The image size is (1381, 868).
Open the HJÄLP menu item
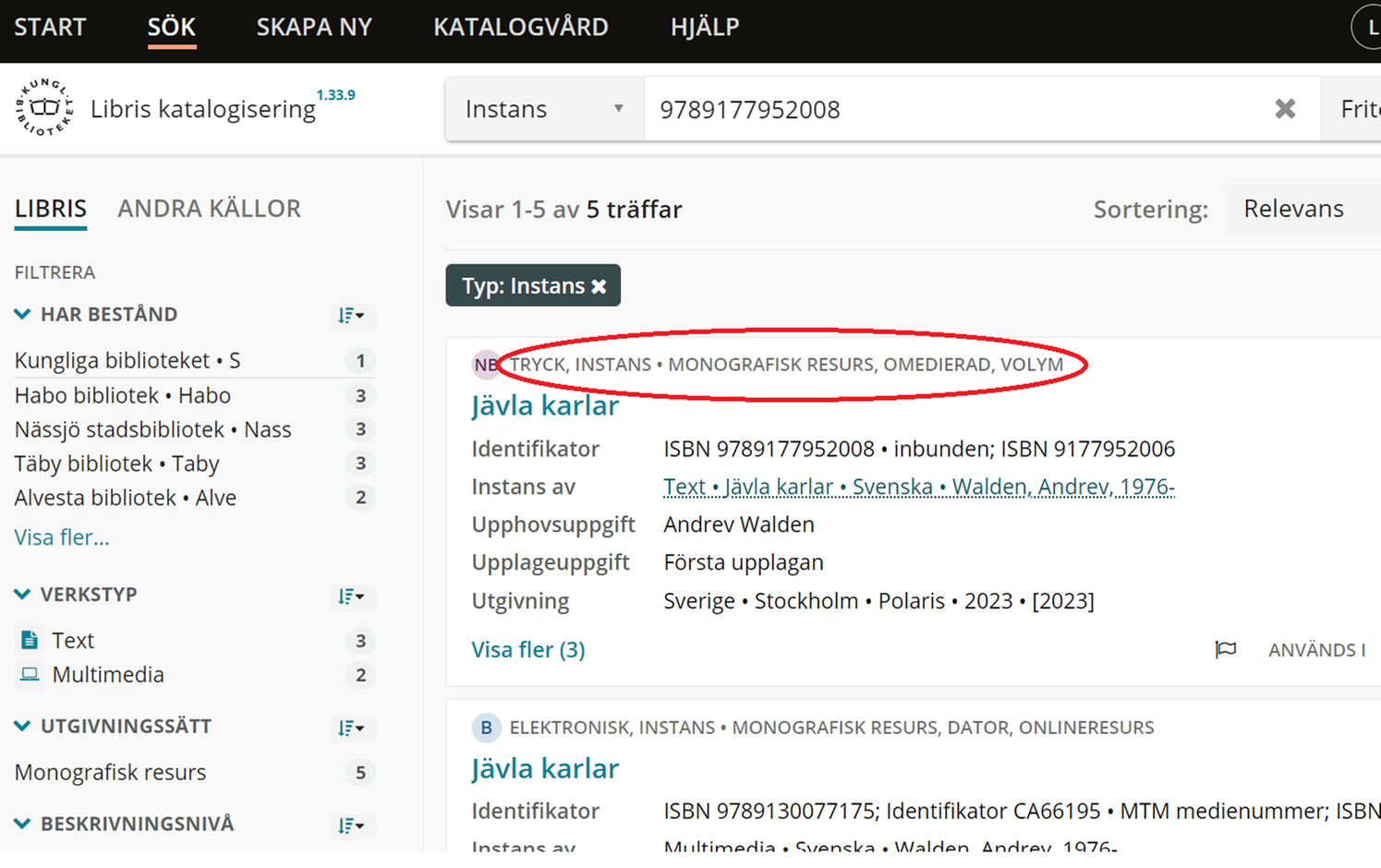pos(705,27)
